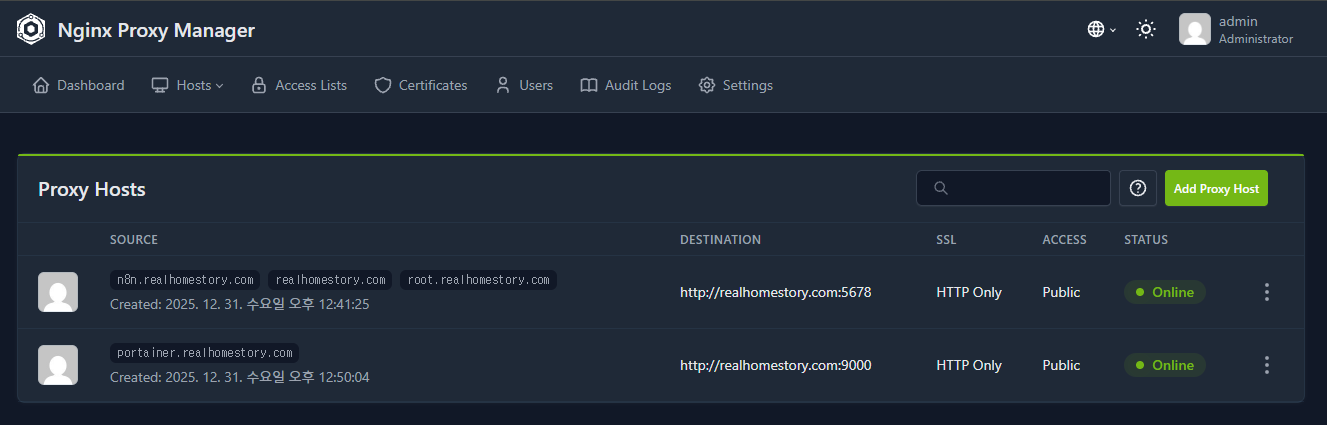Click HTTP Only in the portainer row
Image resolution: width=1327 pixels, height=425 pixels.
coord(969,365)
